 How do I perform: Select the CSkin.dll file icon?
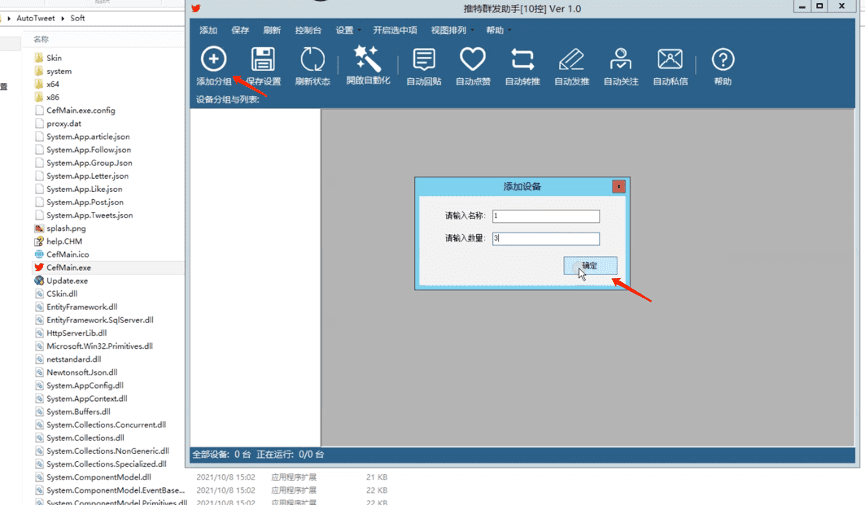pyautogui.click(x=39, y=294)
